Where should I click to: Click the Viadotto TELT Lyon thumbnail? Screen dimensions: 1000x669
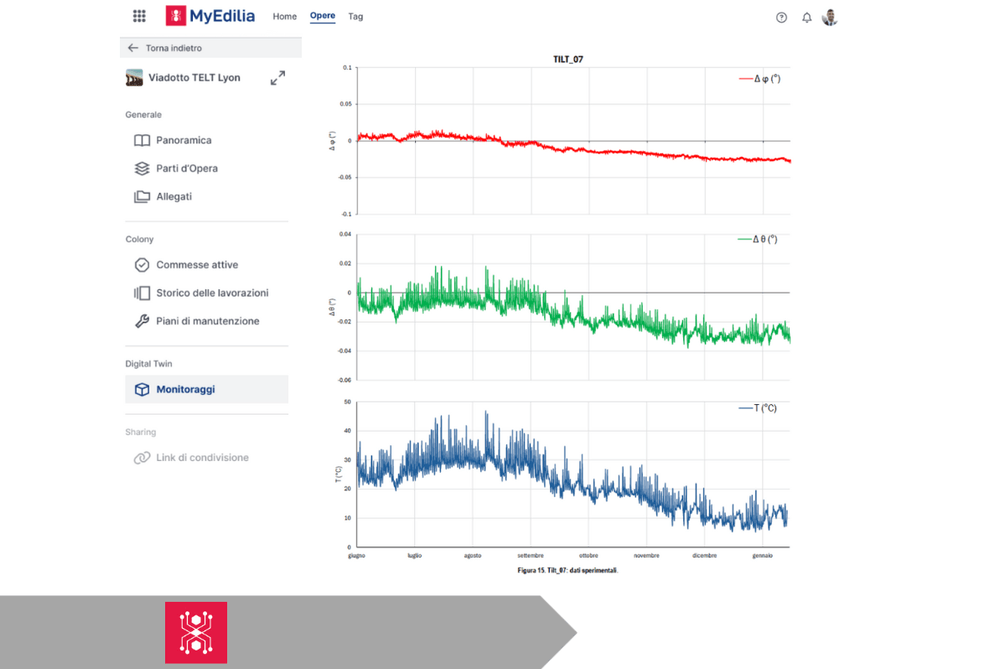[x=134, y=78]
